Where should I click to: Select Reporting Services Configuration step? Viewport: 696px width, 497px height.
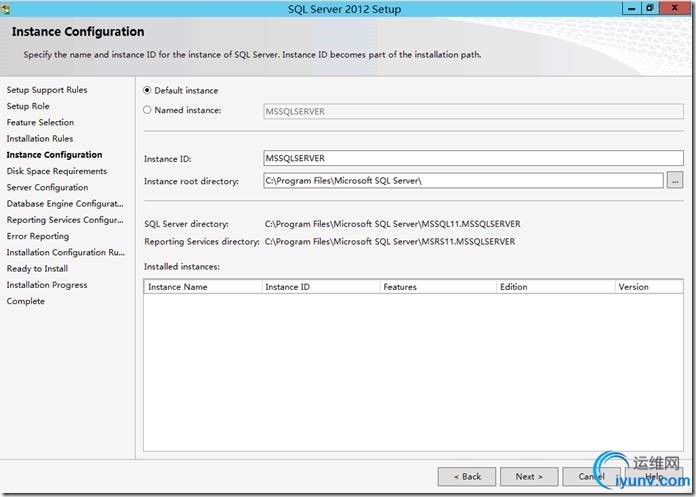pyautogui.click(x=65, y=220)
